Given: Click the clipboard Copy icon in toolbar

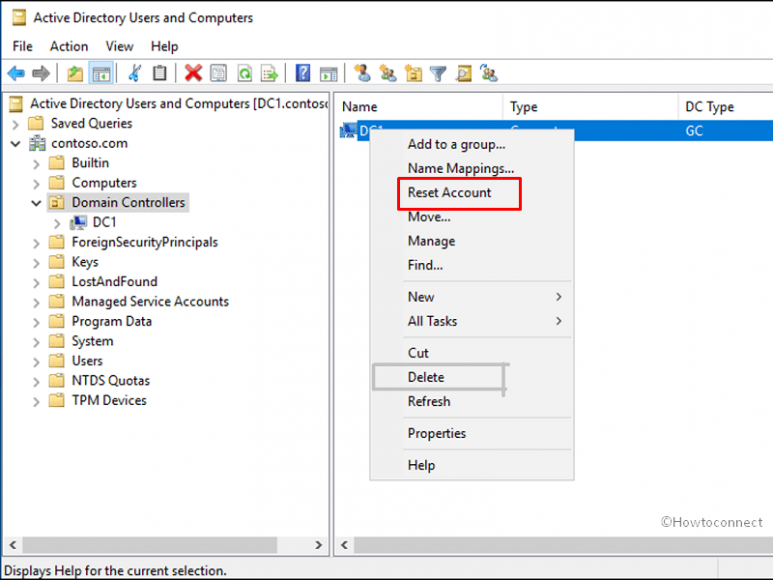Looking at the screenshot, I should (x=159, y=74).
